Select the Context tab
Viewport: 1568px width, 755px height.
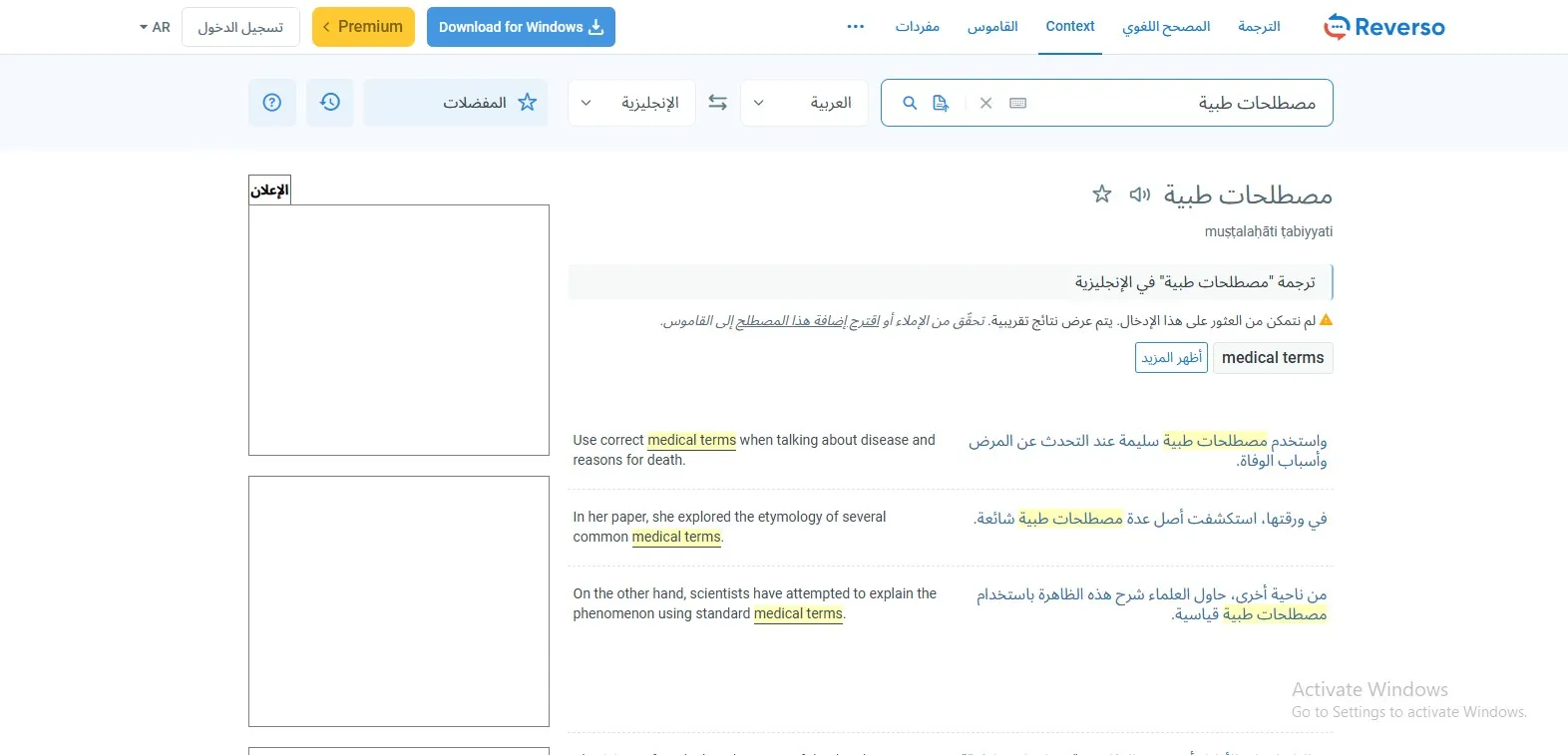(x=1070, y=27)
